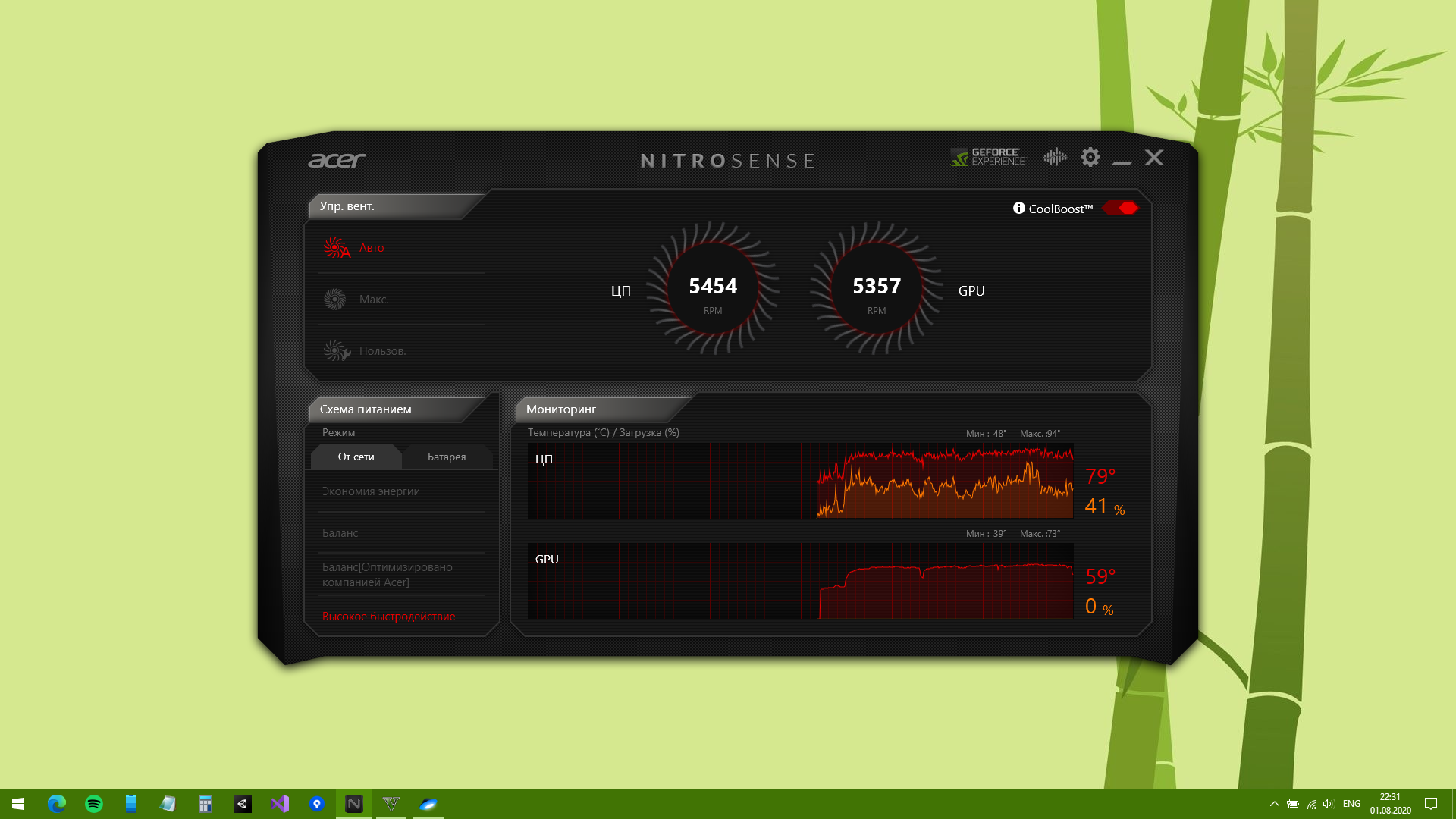The image size is (1456, 819).
Task: Expand hidden system tray icons
Action: click(x=1274, y=804)
